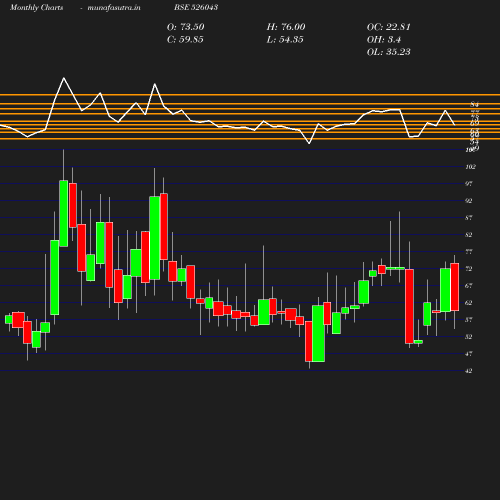This screenshot has width=500, height=500.
Task: Click the most recent red candlestick
Action: (x=455, y=287)
